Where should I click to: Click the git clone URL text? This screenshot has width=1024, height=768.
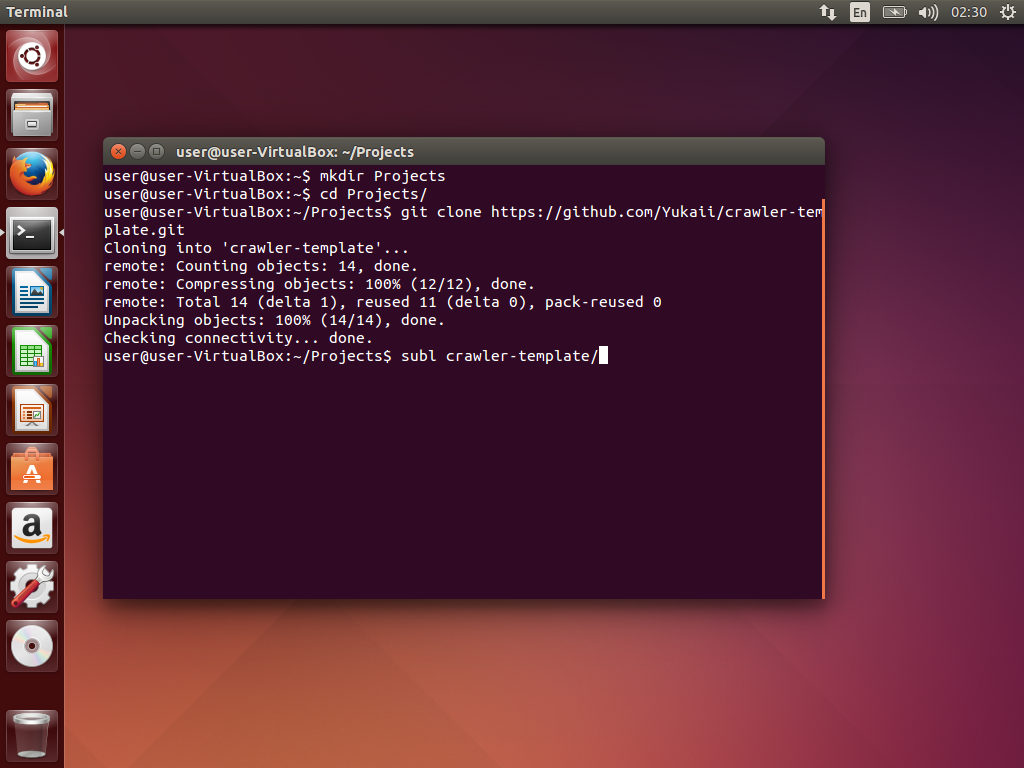click(656, 212)
